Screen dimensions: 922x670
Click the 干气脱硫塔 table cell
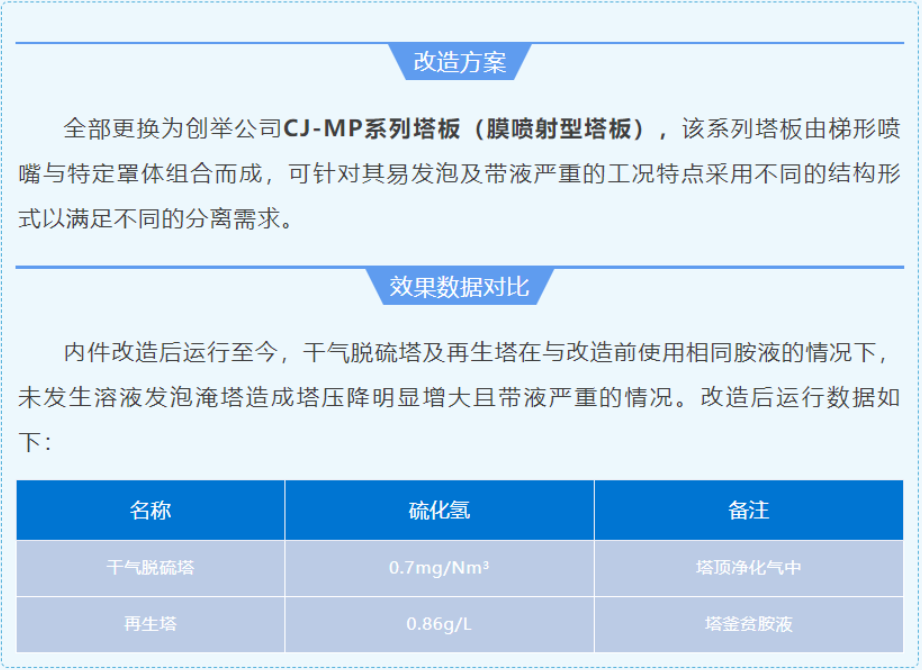point(150,568)
